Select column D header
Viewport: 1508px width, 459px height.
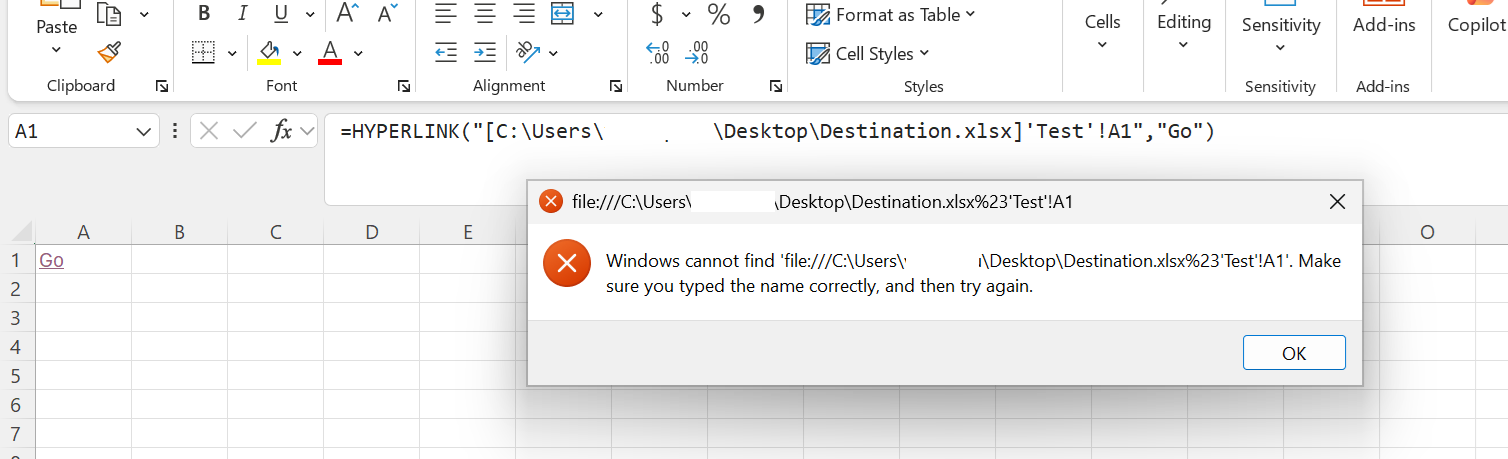tap(371, 232)
